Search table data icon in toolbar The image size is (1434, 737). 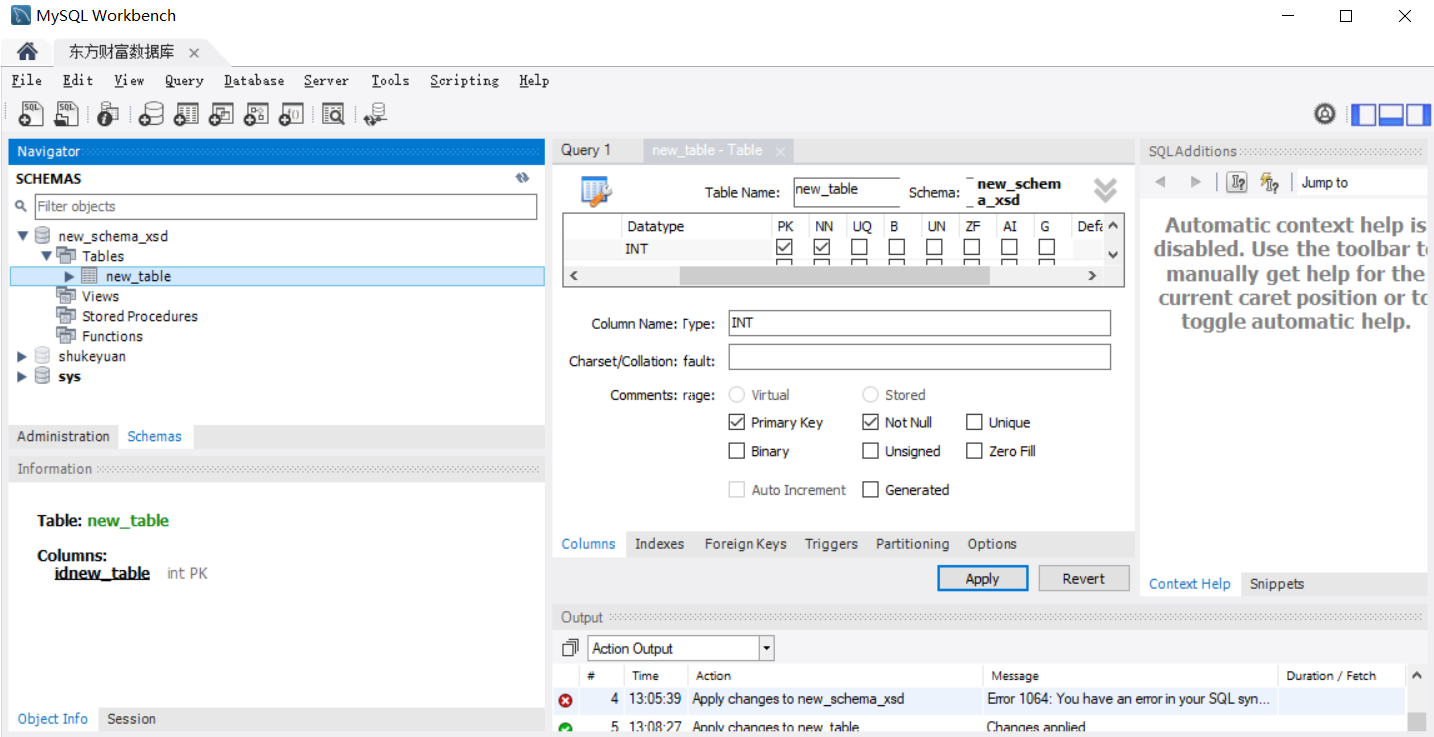click(333, 114)
